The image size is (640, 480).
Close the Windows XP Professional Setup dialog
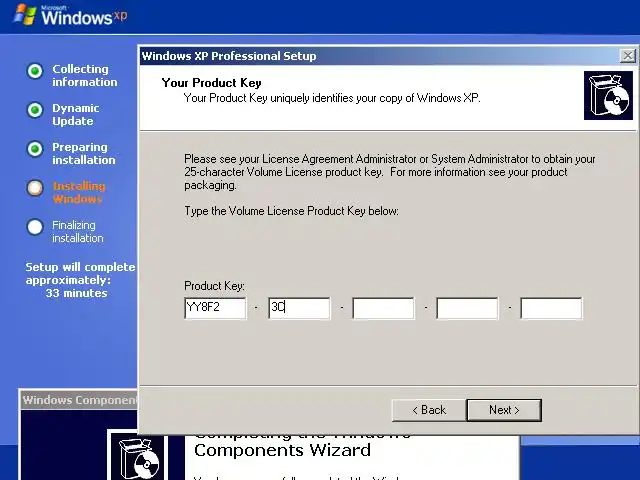click(627, 56)
